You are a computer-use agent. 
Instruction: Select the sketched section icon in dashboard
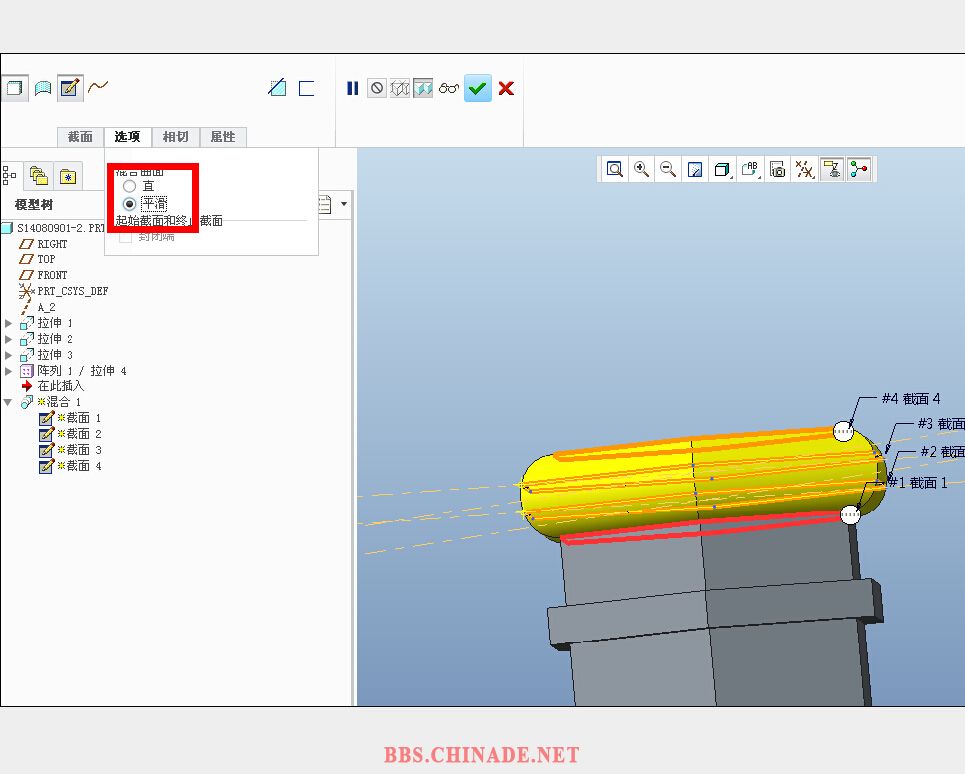tap(69, 88)
